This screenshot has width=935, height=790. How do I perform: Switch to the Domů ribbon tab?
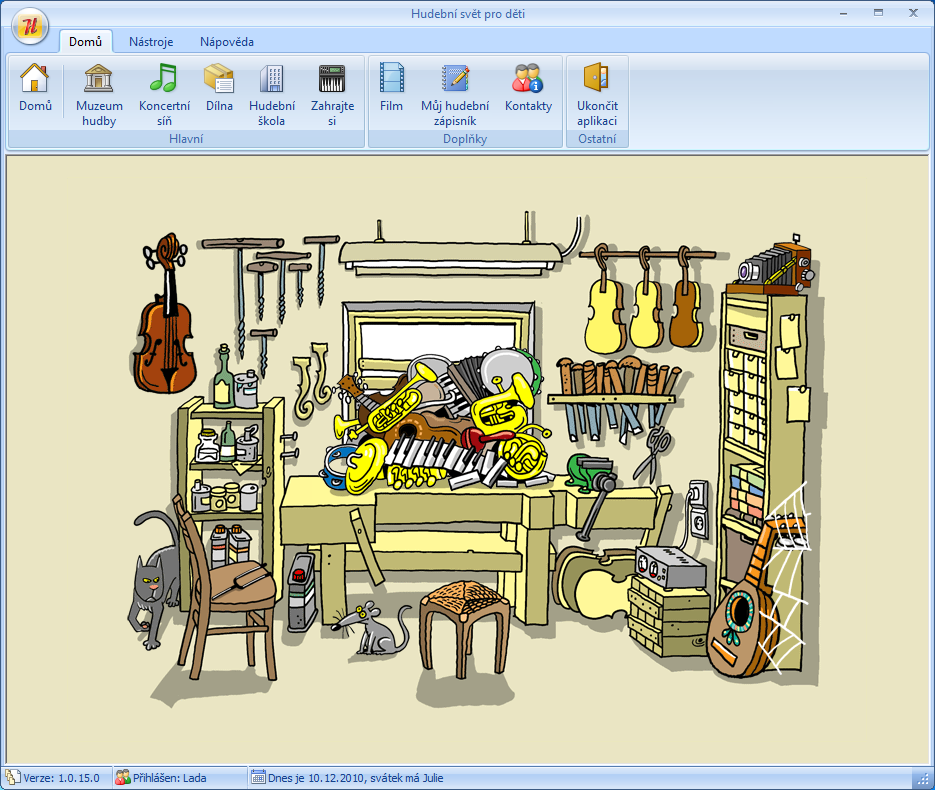(x=85, y=42)
